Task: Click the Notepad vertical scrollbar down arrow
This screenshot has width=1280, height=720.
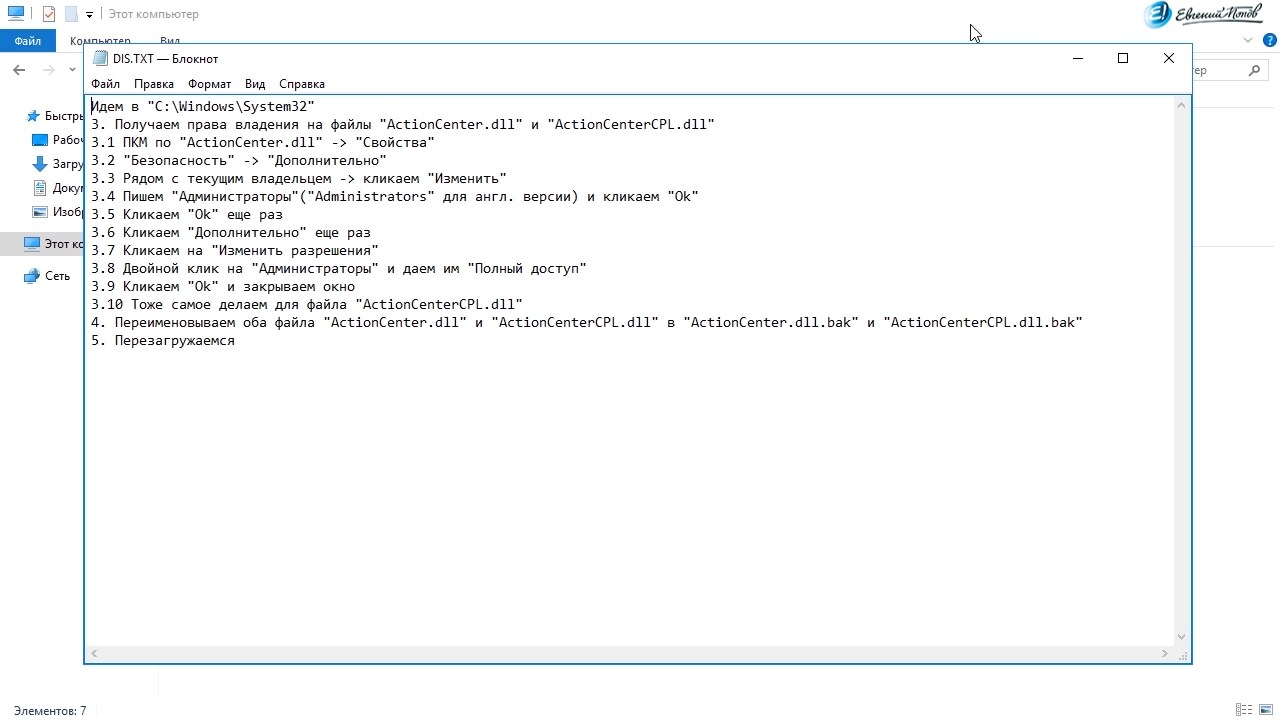Action: (x=1182, y=637)
